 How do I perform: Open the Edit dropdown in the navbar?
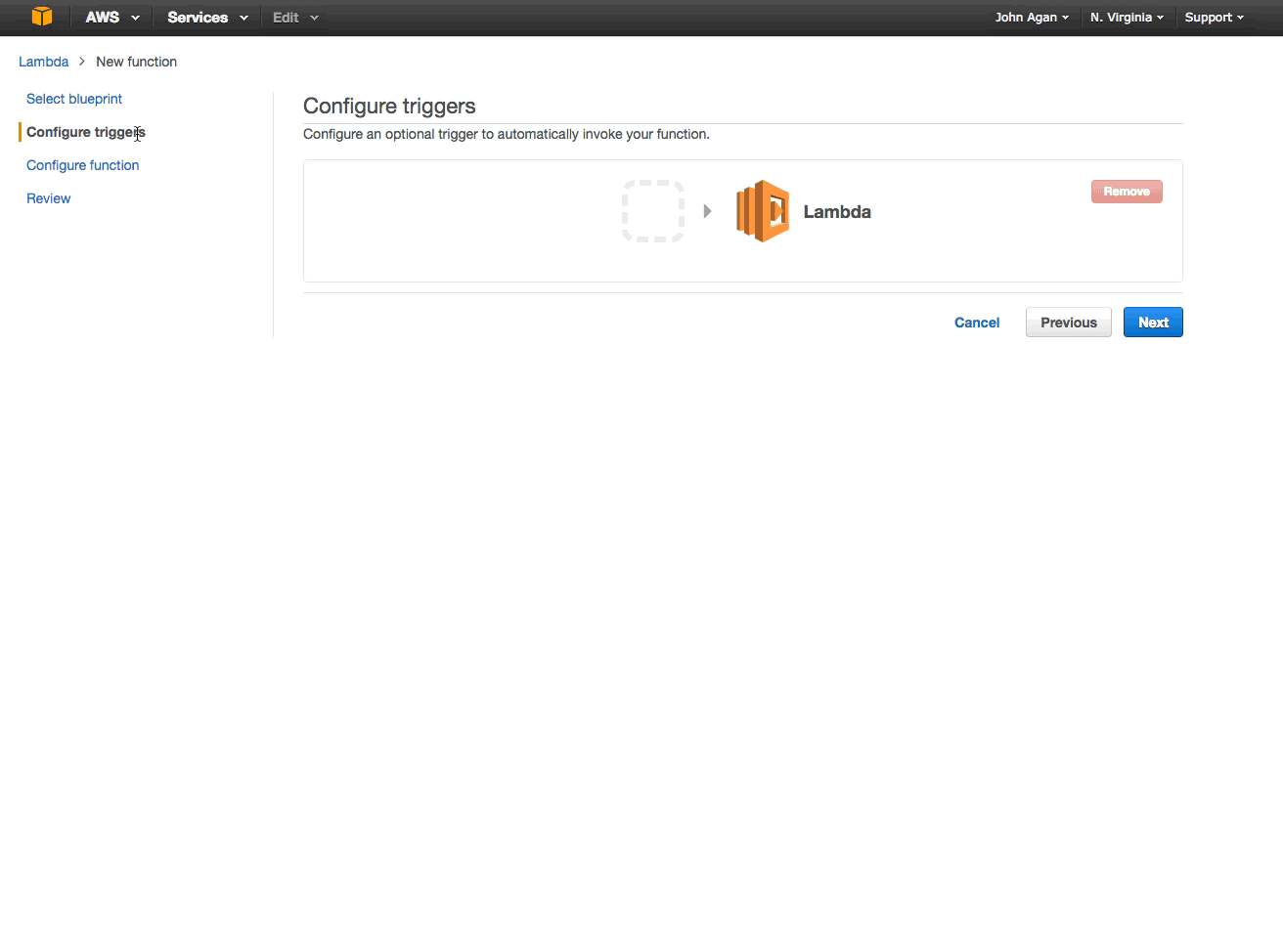click(x=295, y=18)
